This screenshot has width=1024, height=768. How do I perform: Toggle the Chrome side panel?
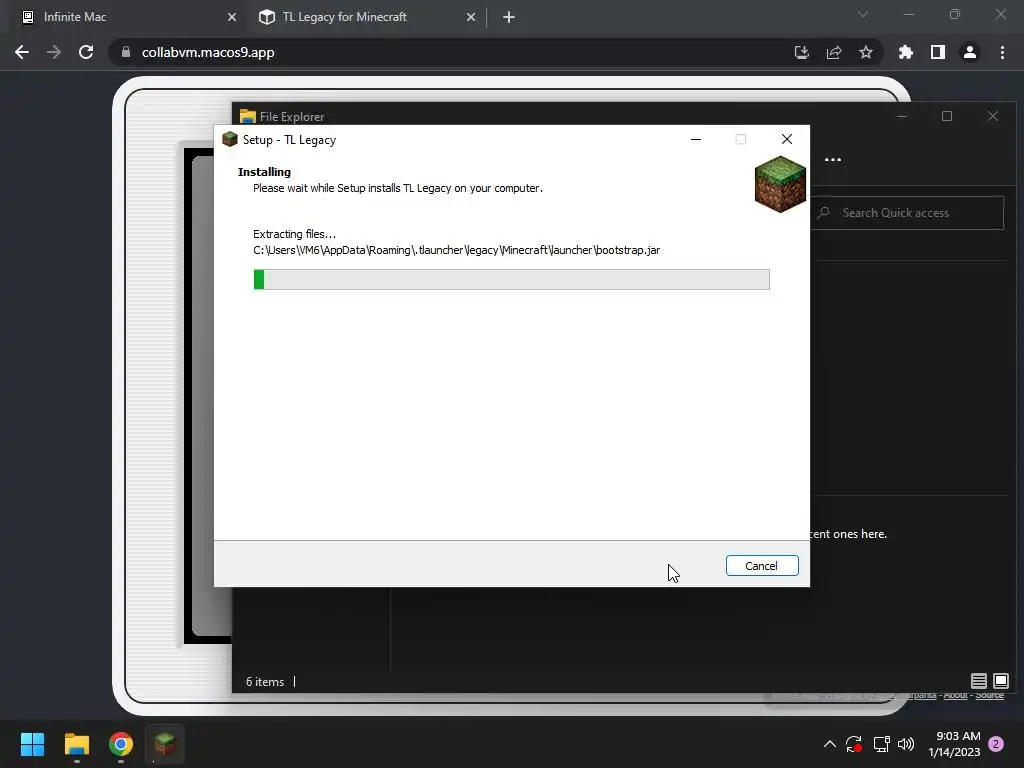(938, 52)
